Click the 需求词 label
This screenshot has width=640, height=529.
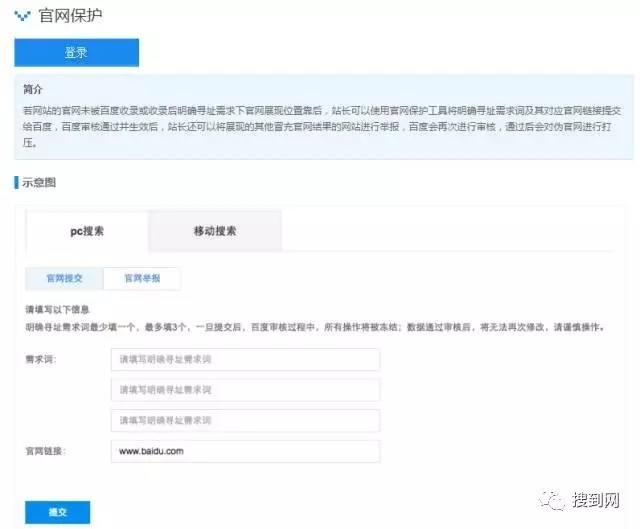pos(41,360)
